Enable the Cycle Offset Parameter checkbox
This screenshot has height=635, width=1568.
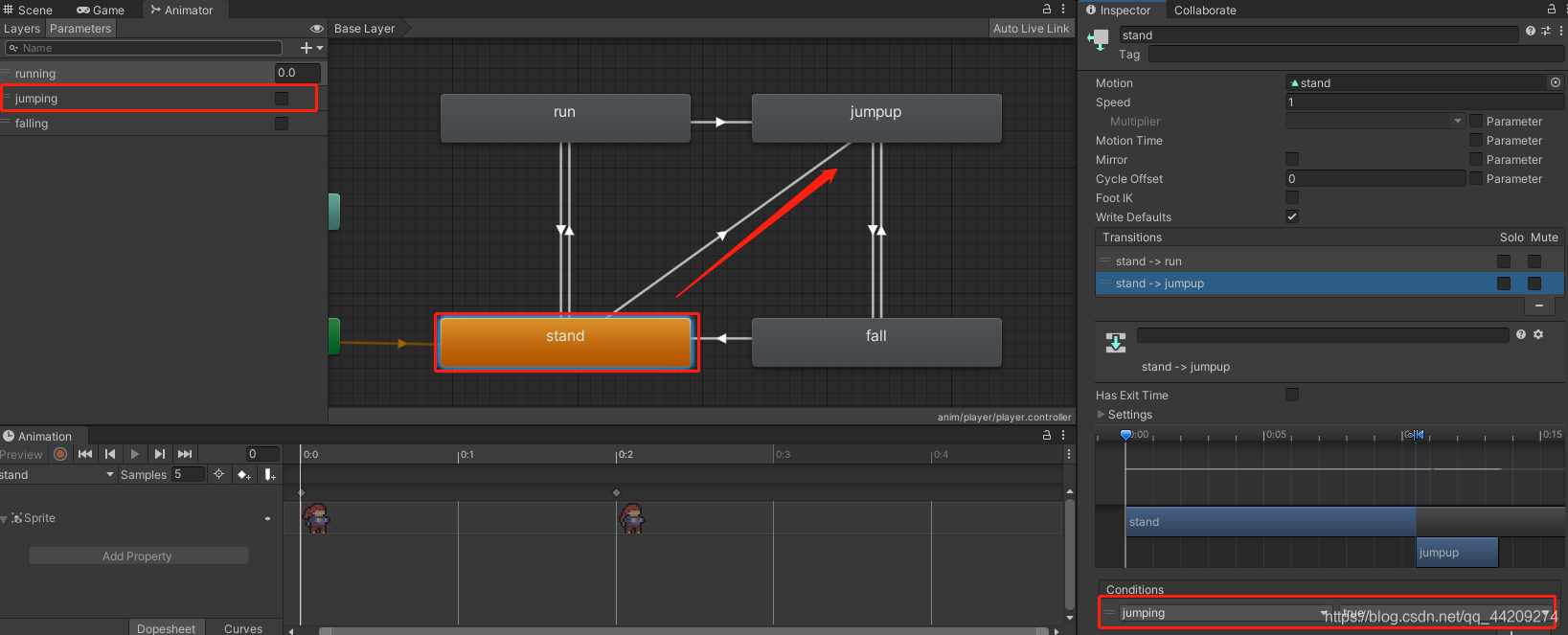[x=1476, y=178]
